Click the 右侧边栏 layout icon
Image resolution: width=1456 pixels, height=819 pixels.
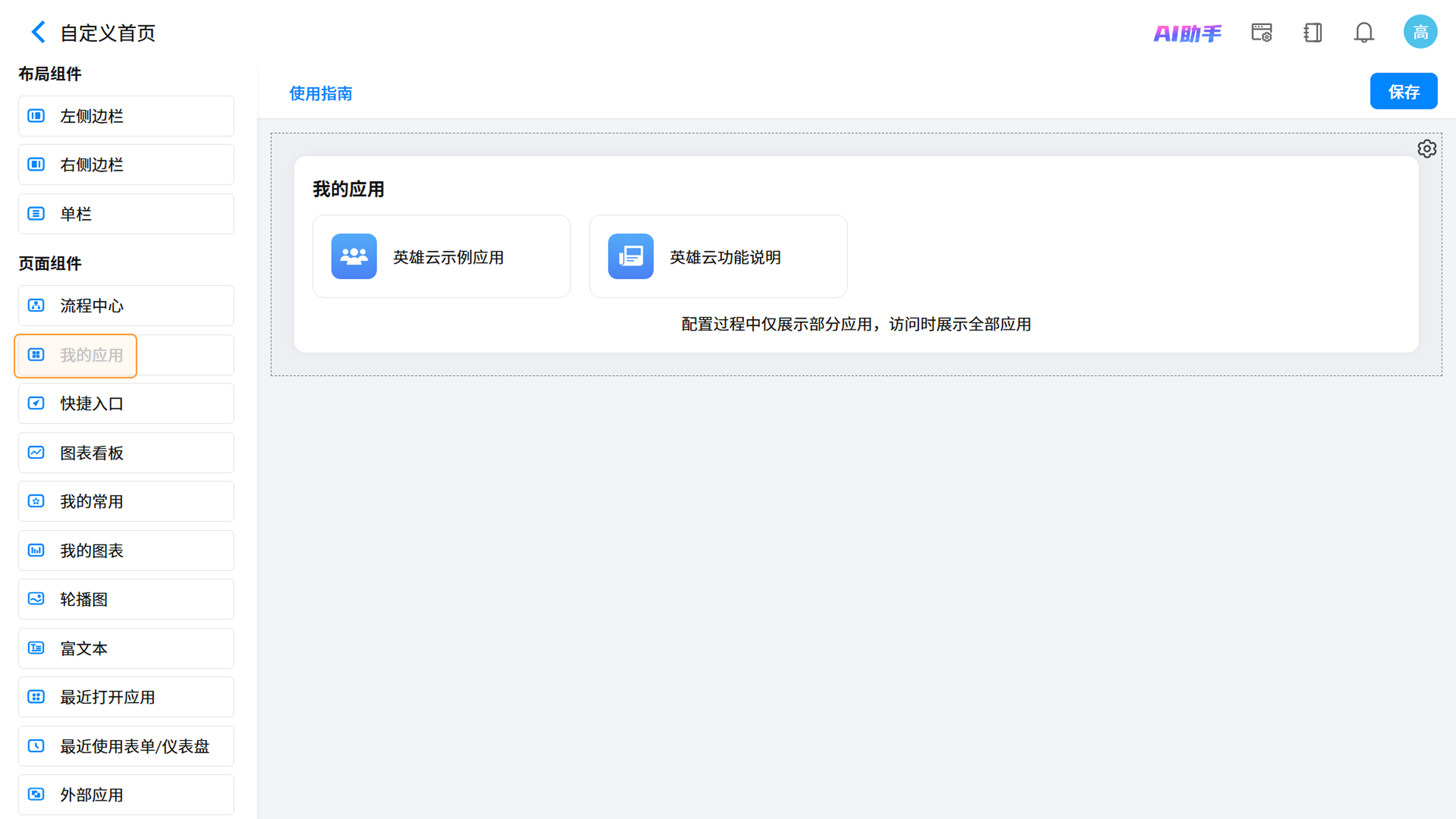click(x=36, y=165)
